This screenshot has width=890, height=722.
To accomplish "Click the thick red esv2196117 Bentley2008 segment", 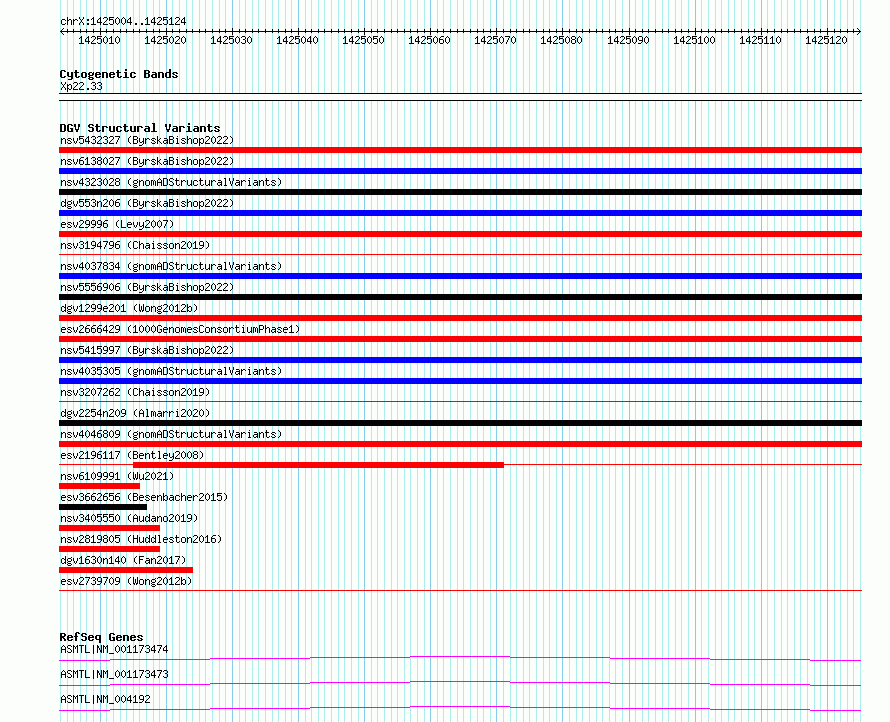I will 318,465.
